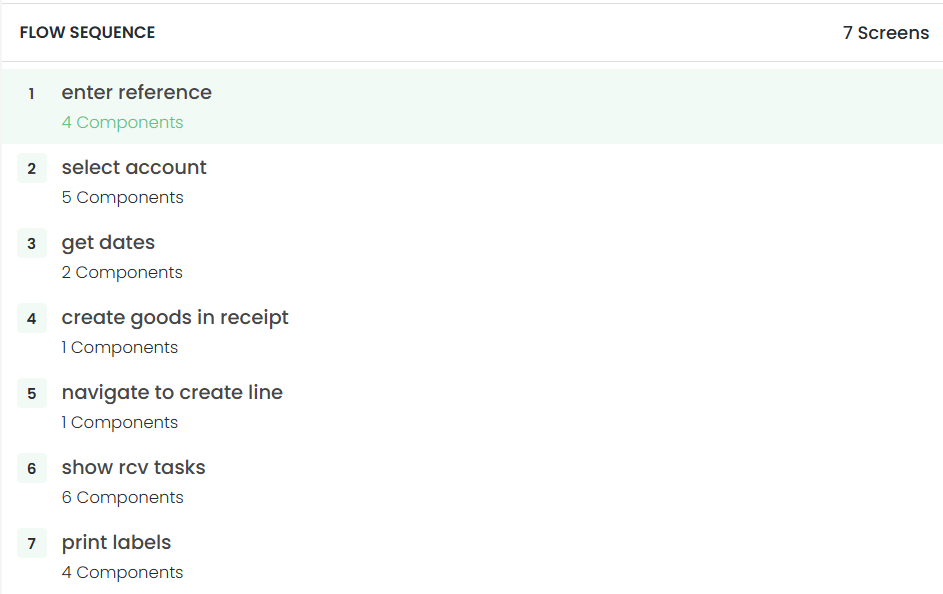Image resolution: width=943 pixels, height=594 pixels.
Task: Click step number 4 badge
Action: tap(32, 319)
